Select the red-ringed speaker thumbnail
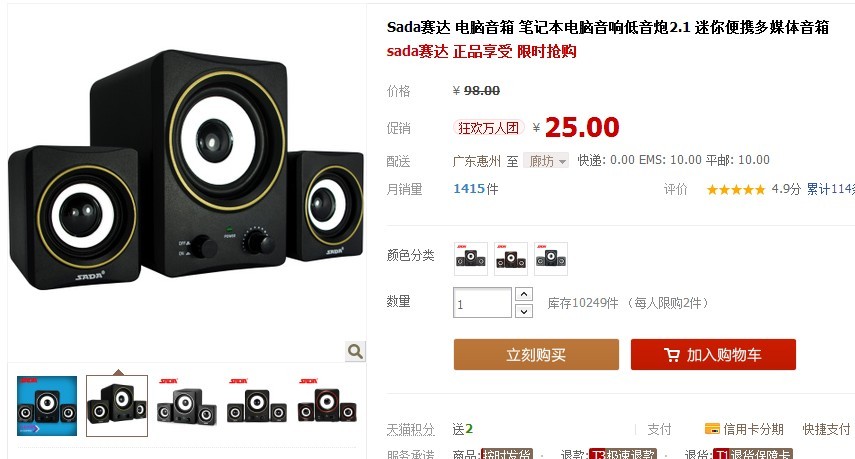This screenshot has width=855, height=459. point(327,406)
